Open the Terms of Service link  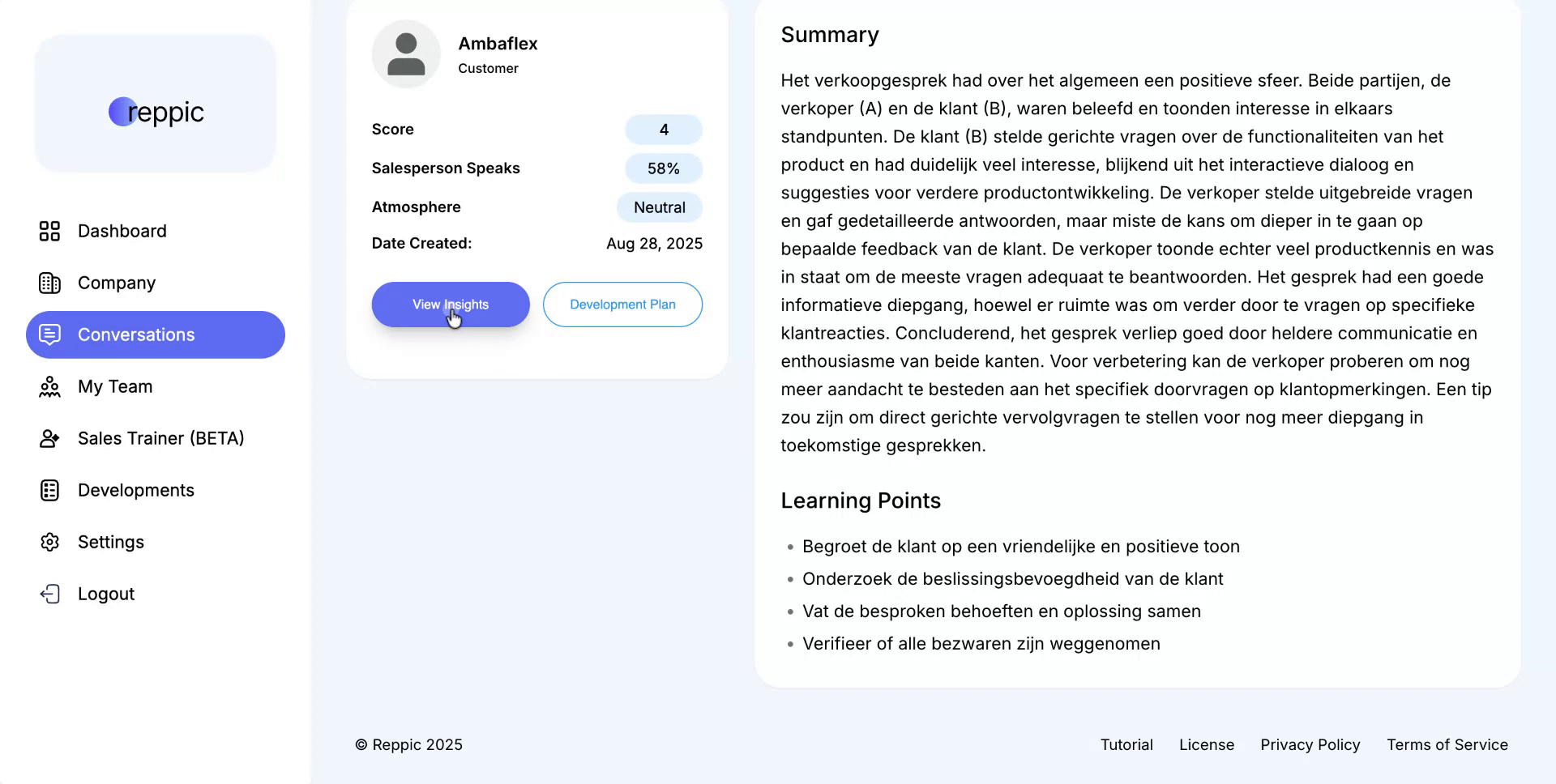(1447, 745)
